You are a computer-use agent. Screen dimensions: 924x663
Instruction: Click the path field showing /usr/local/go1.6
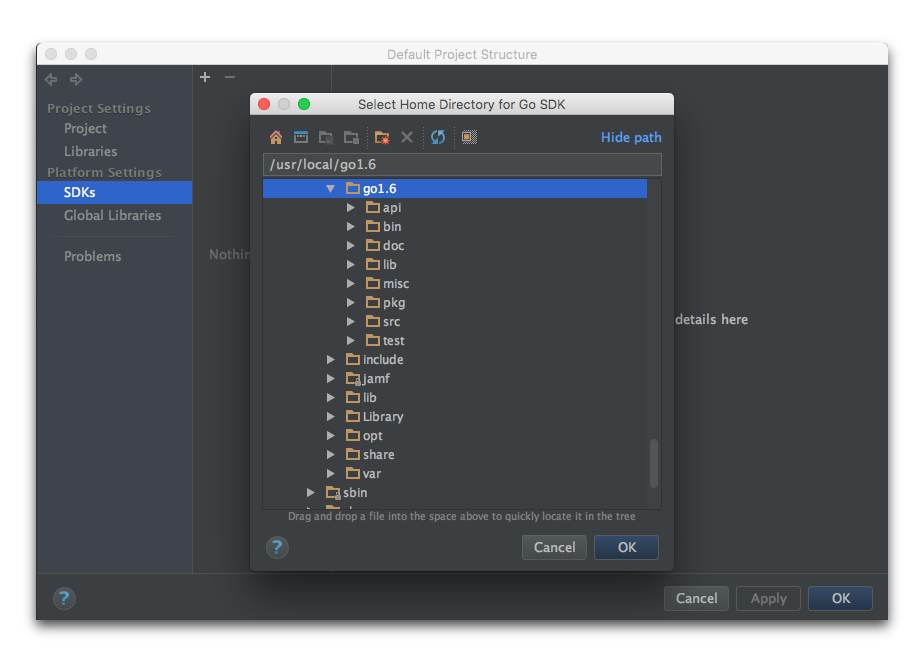point(462,164)
